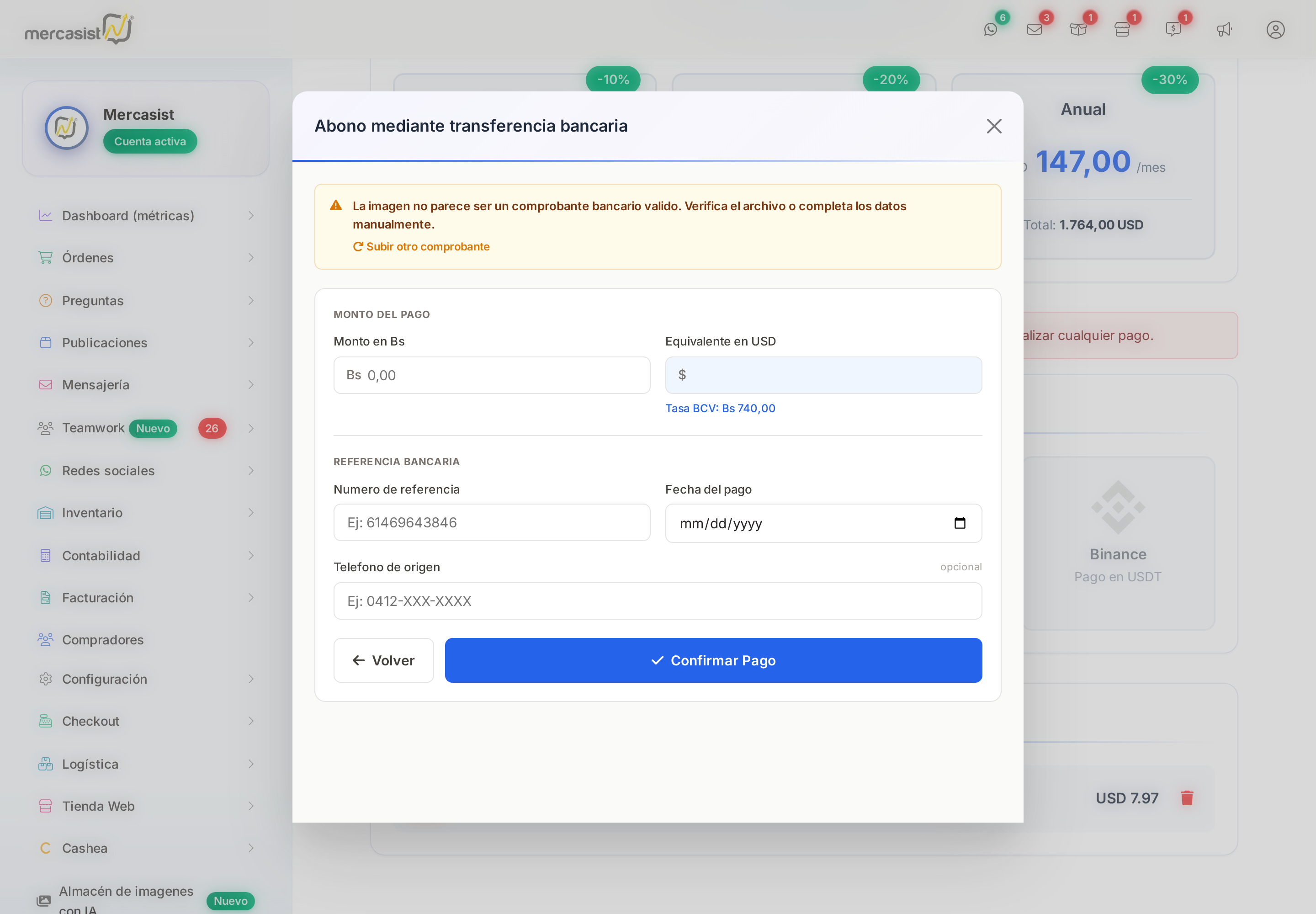The width and height of the screenshot is (1316, 914).
Task: Click the Redes sociales WhatsApp icon
Action: point(45,471)
